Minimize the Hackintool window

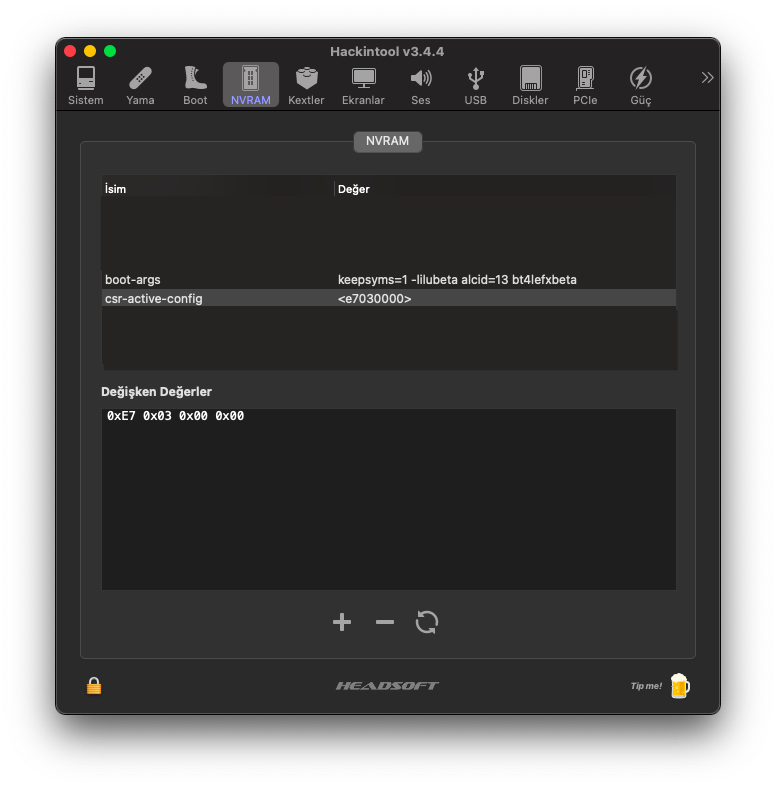click(x=90, y=51)
